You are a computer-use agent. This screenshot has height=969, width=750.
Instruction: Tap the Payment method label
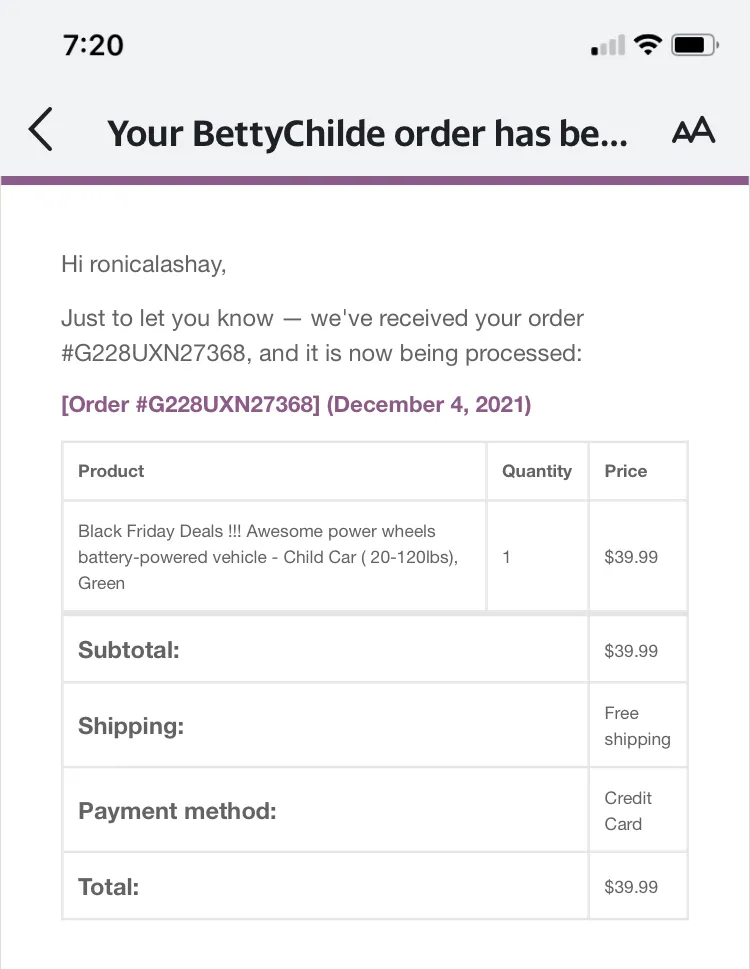point(177,811)
